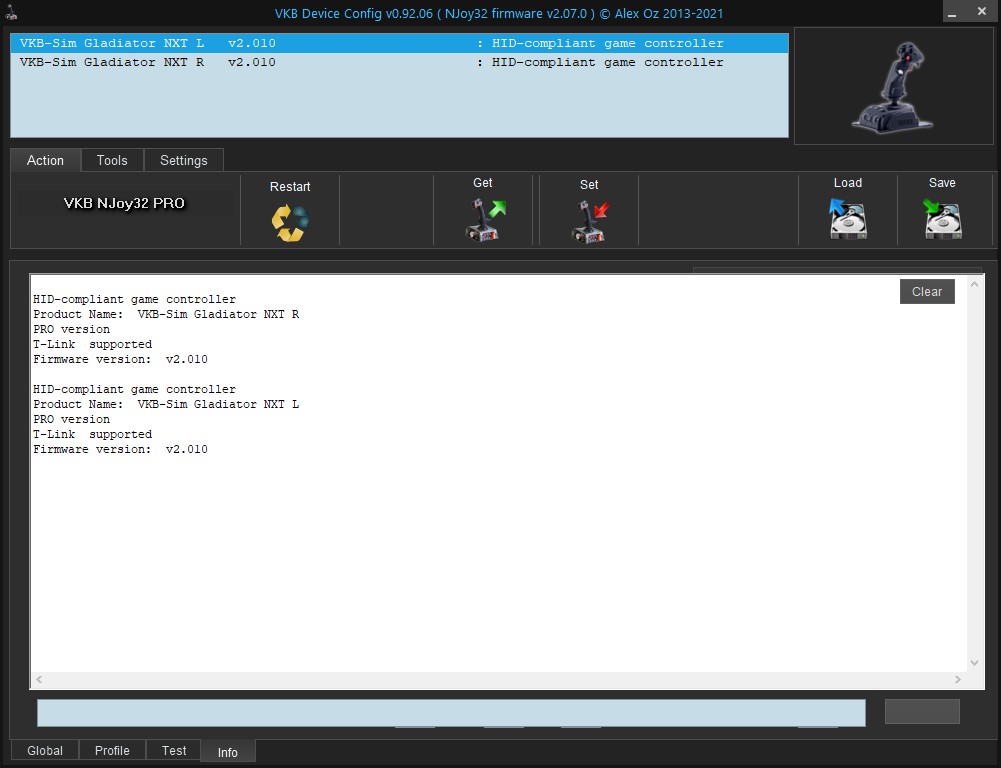This screenshot has height=768, width=1001.
Task: Minimize the VKB Device Config window
Action: tap(955, 12)
